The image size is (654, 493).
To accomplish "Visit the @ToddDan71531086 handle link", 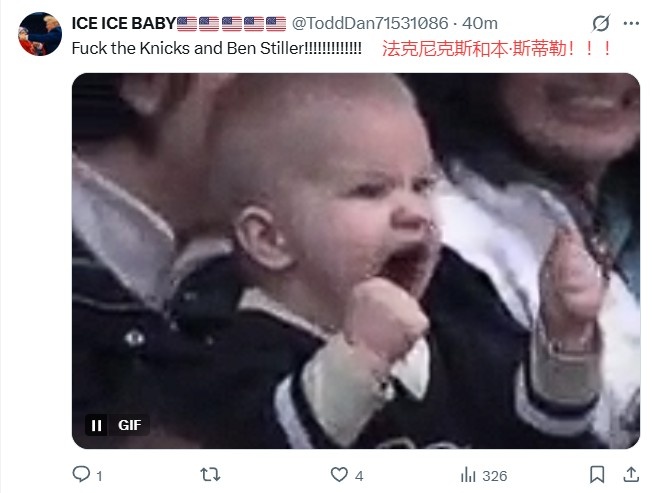I will tap(370, 23).
